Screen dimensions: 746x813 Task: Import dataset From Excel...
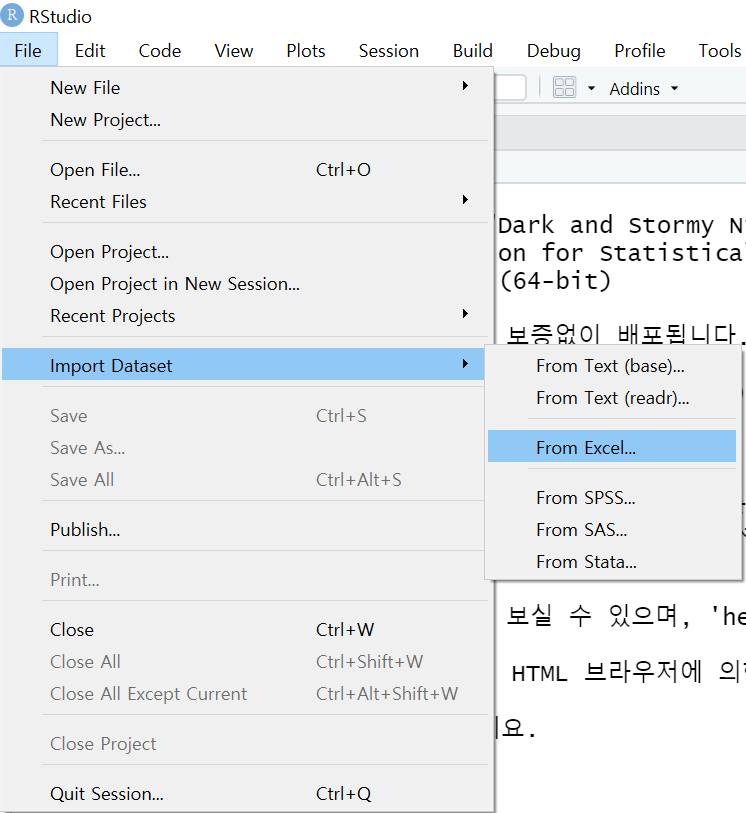pos(612,446)
